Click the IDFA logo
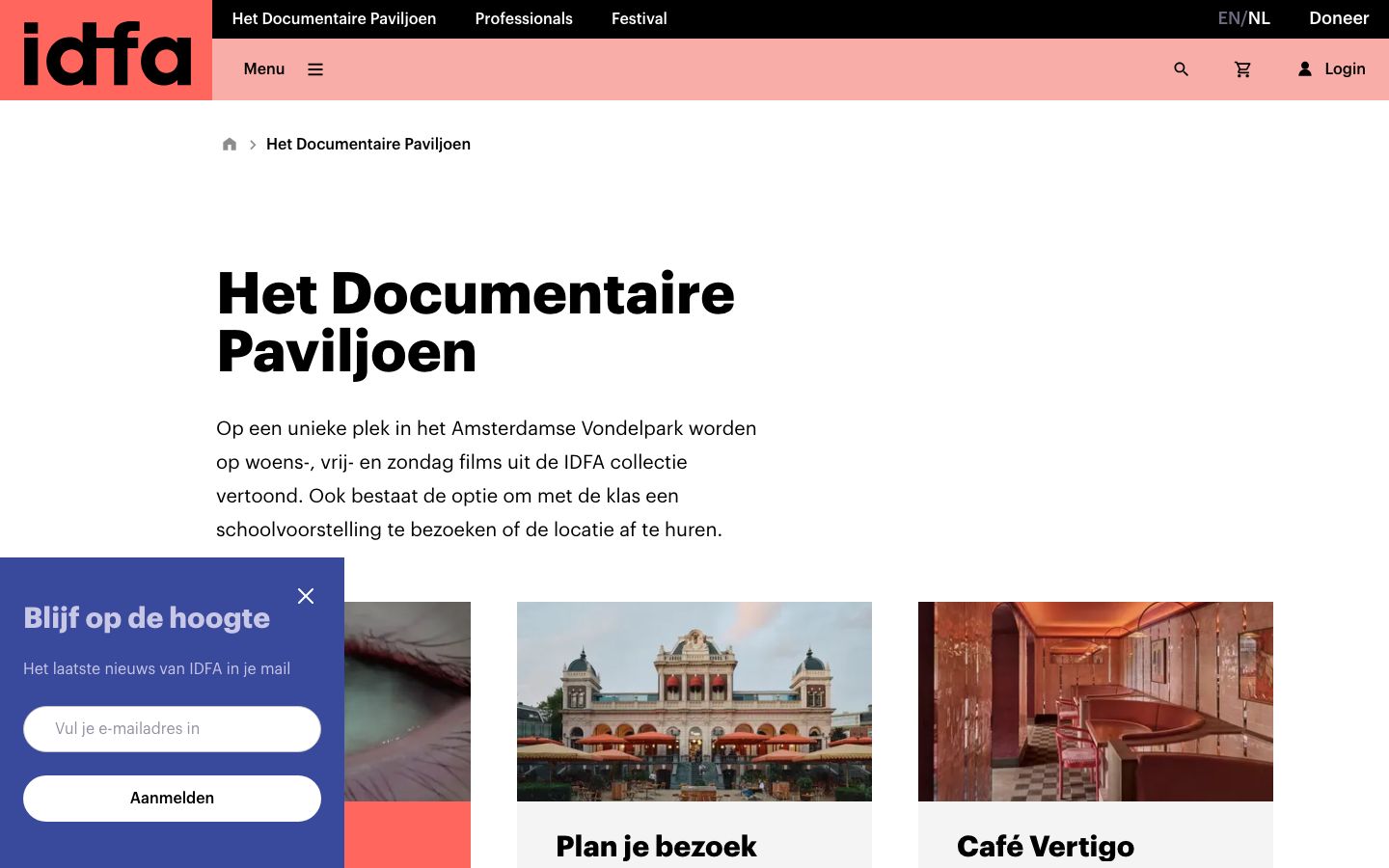 coord(106,51)
